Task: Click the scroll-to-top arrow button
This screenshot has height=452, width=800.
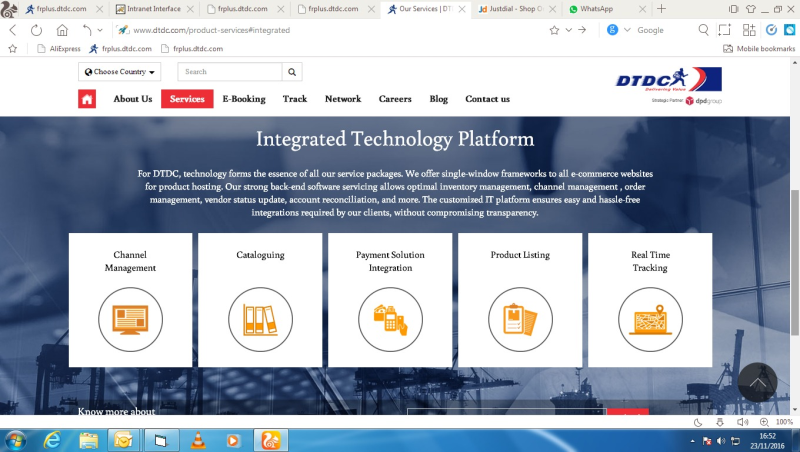Action: (757, 383)
